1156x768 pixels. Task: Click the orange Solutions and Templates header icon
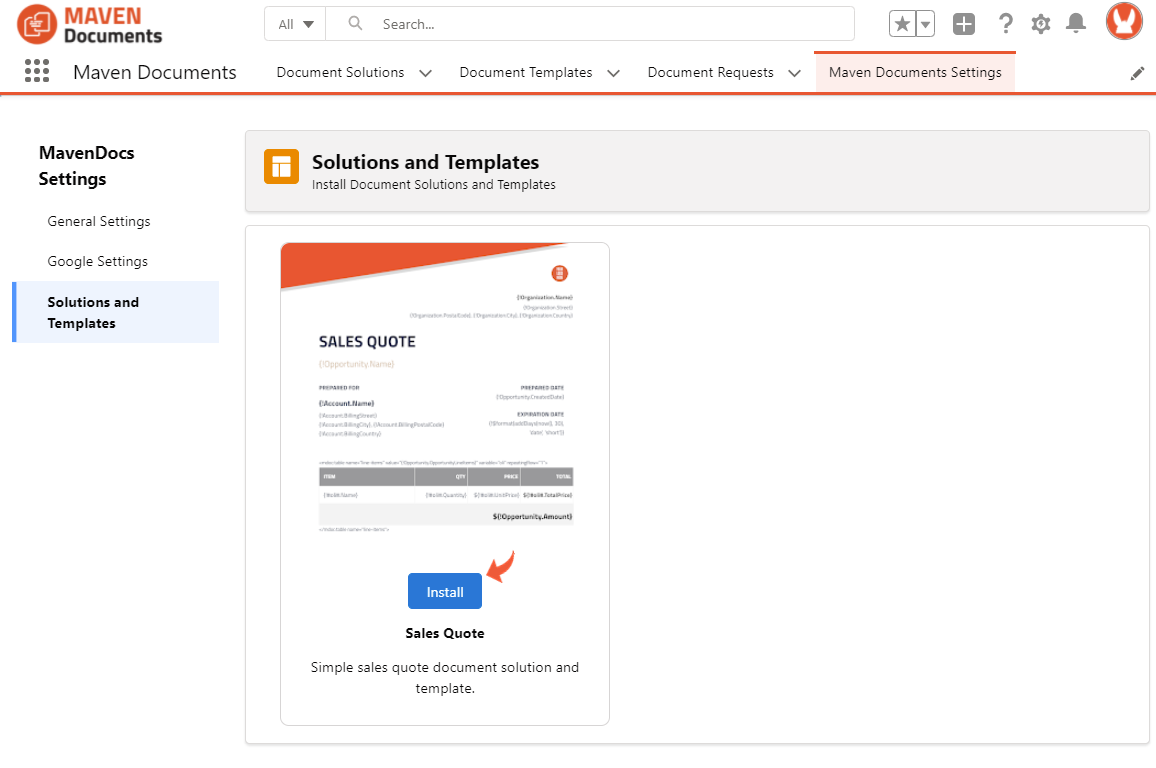click(x=281, y=166)
